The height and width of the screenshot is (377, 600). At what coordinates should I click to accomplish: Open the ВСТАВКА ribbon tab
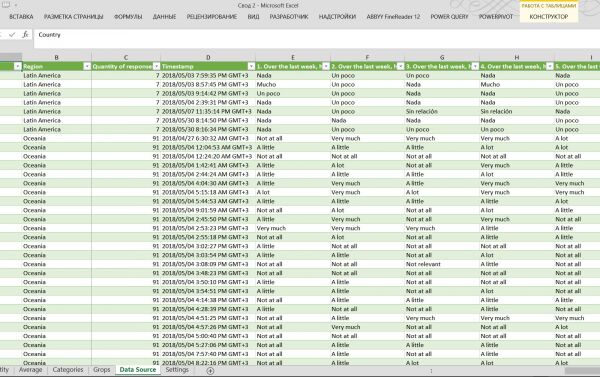tap(21, 17)
